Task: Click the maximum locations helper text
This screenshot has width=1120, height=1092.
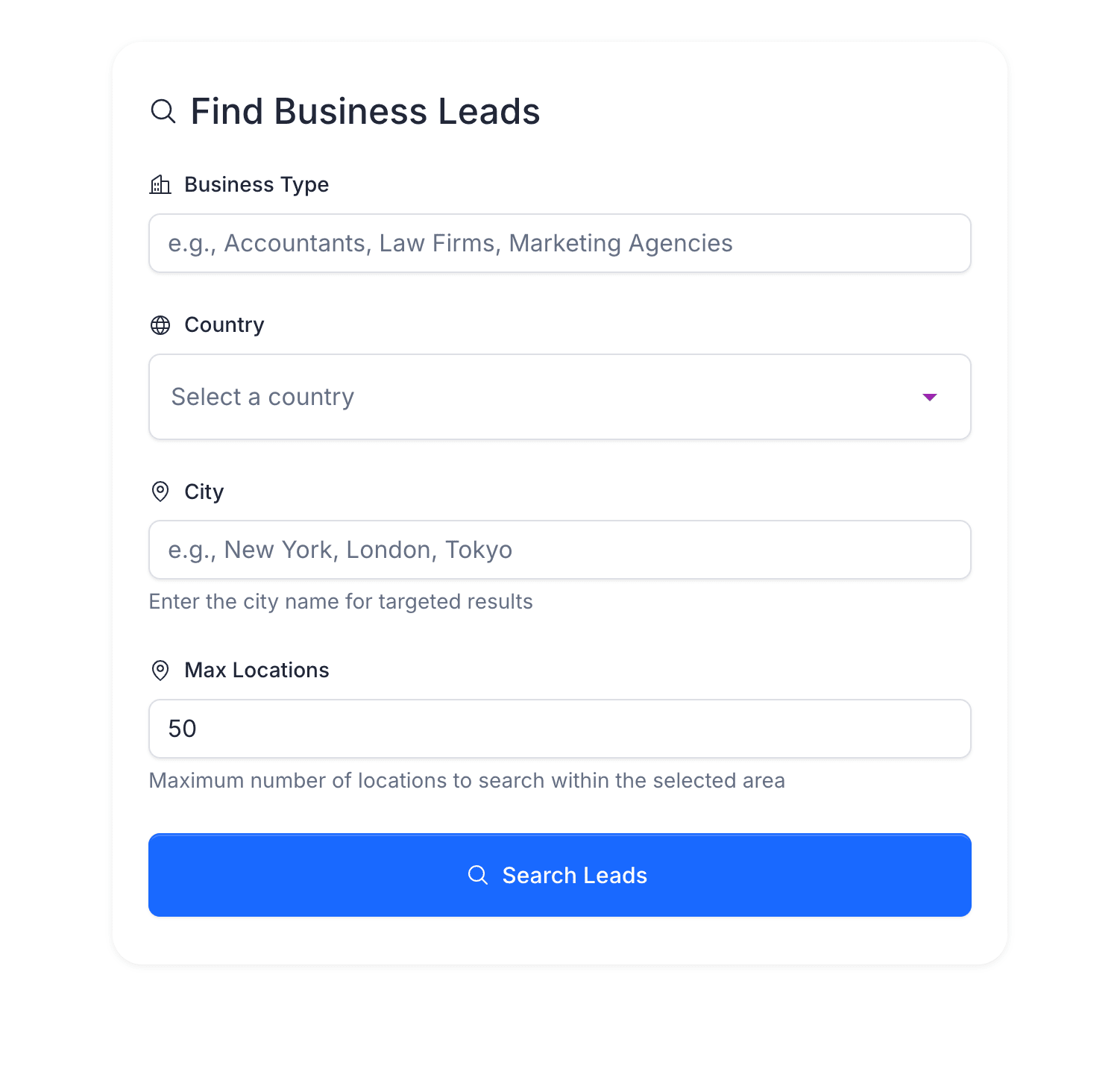Action: pyautogui.click(x=467, y=780)
